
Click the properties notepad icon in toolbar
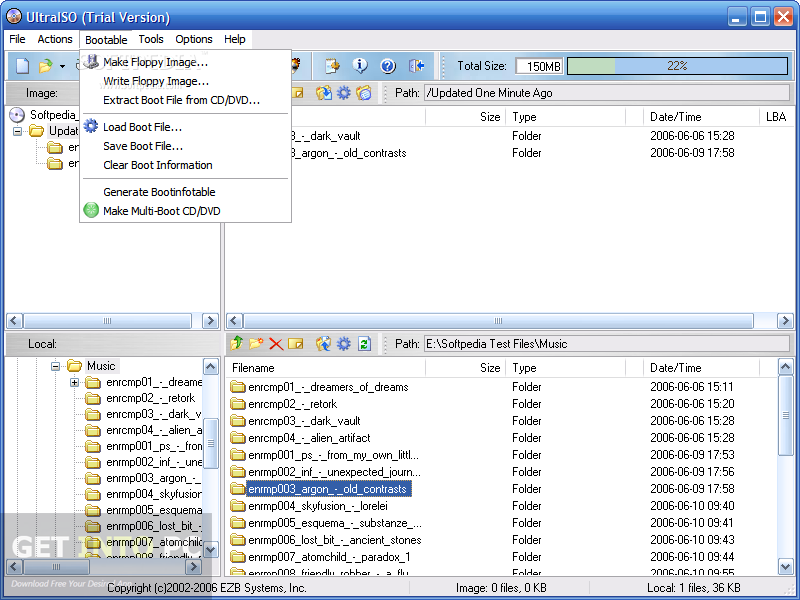point(333,65)
